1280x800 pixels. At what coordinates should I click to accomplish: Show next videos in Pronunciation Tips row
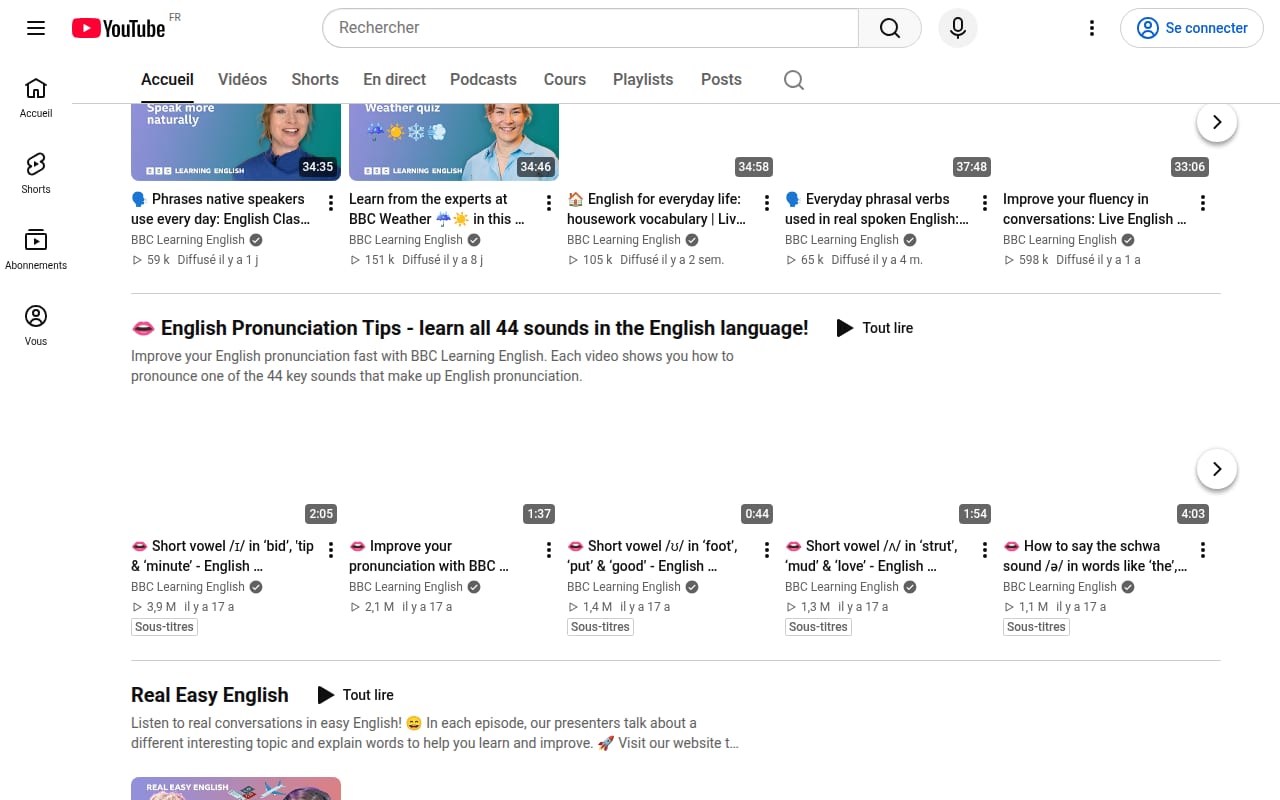tap(1217, 469)
